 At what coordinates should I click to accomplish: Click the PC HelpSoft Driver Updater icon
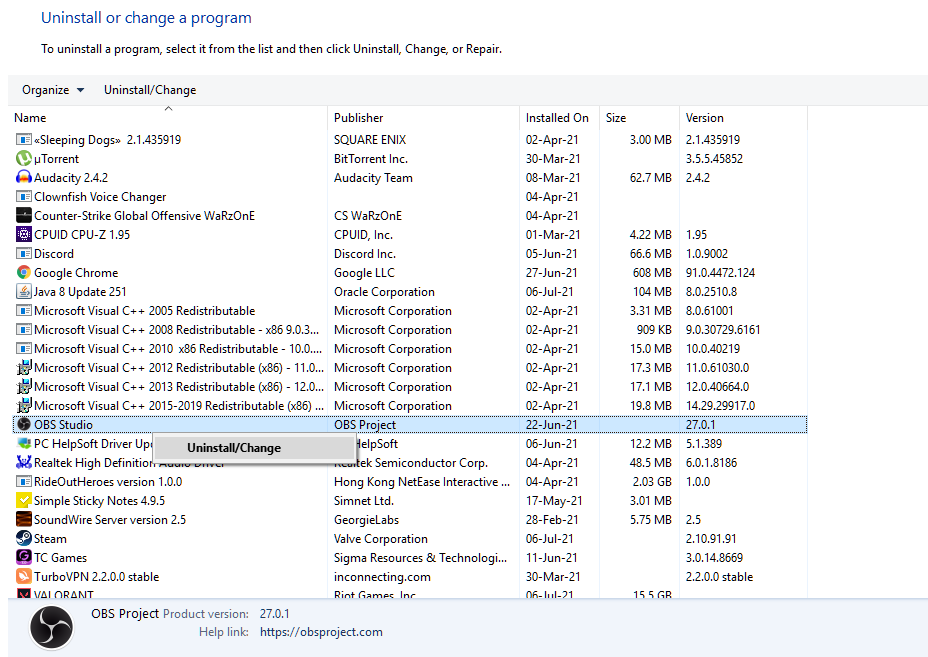click(24, 443)
